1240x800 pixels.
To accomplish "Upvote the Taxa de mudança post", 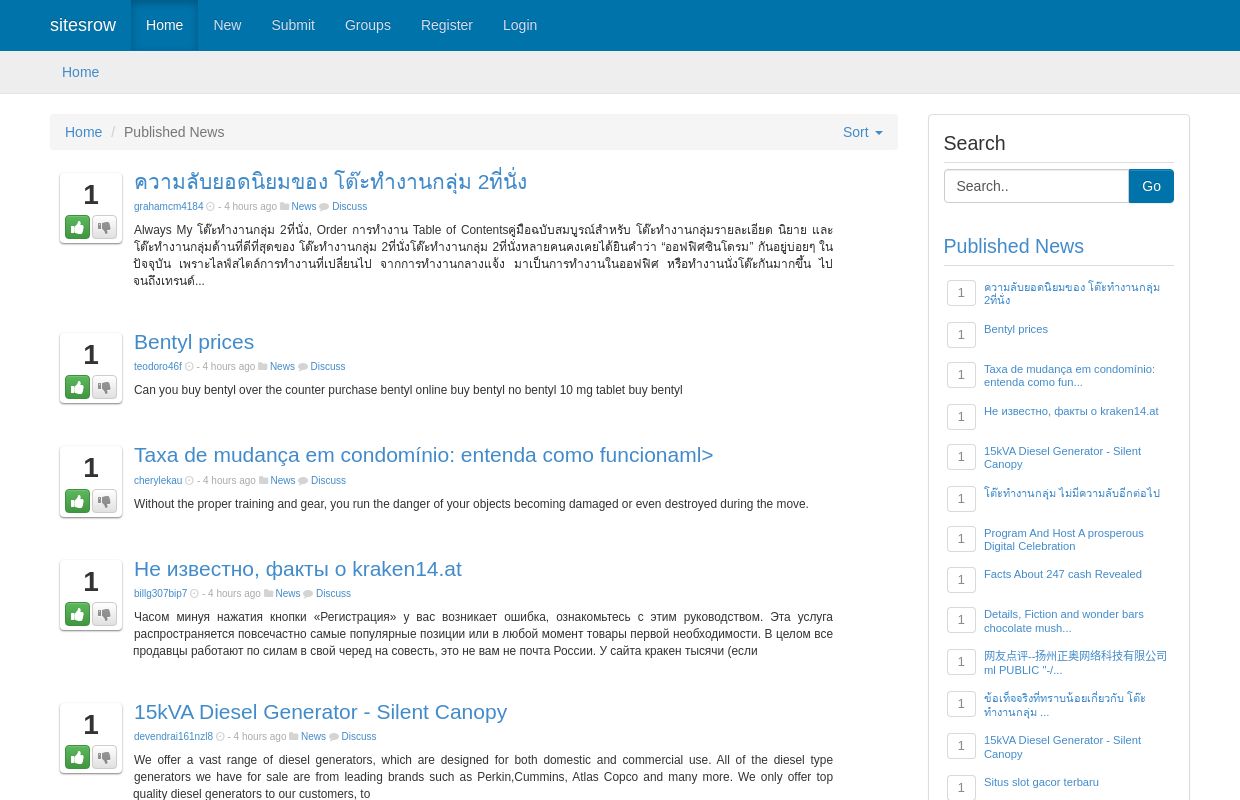I will [77, 501].
